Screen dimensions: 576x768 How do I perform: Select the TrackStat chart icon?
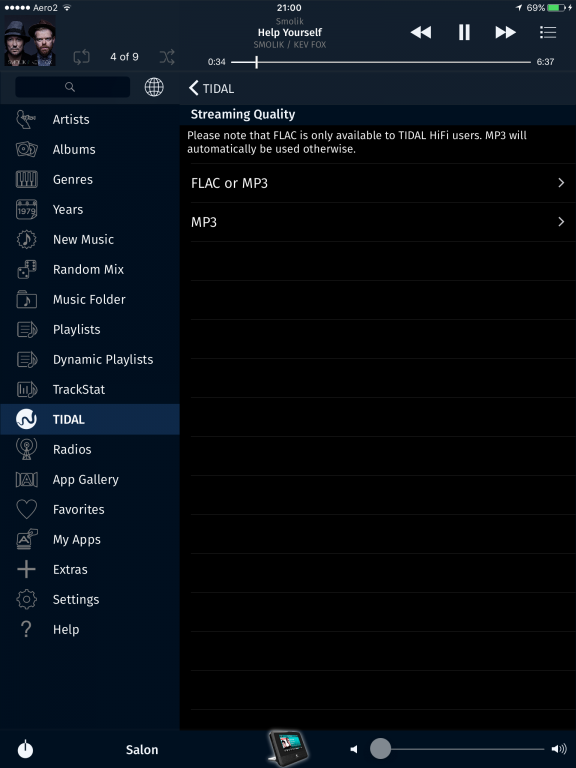click(x=26, y=389)
